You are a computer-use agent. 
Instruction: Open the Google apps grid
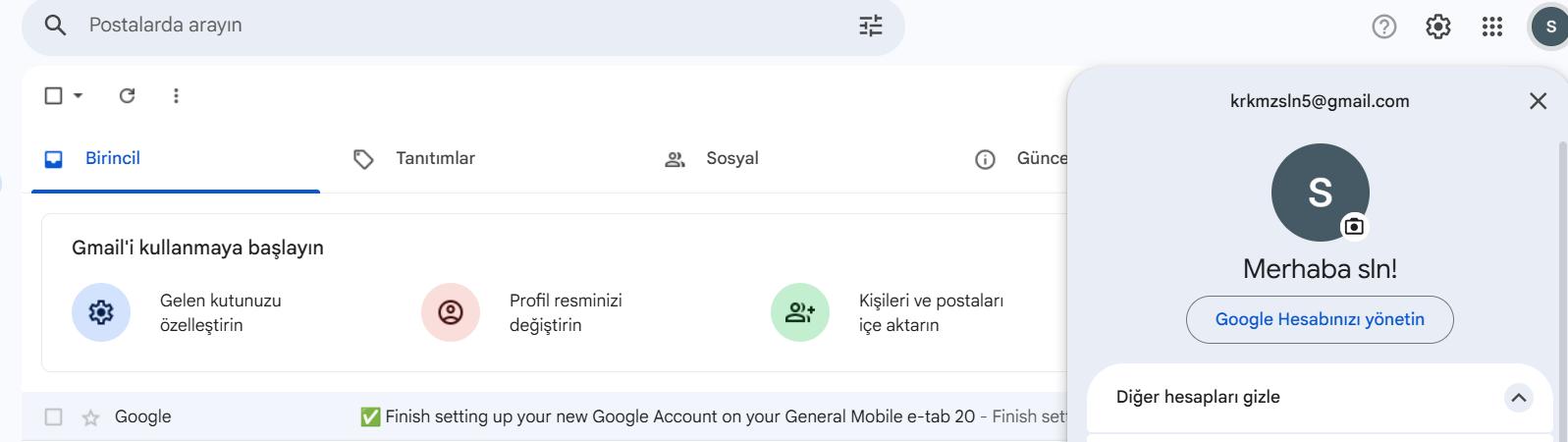(1492, 27)
